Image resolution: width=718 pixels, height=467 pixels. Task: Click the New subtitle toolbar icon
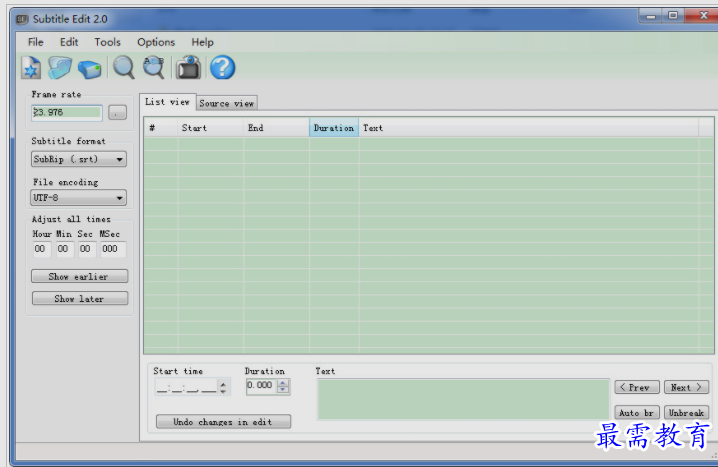[31, 68]
